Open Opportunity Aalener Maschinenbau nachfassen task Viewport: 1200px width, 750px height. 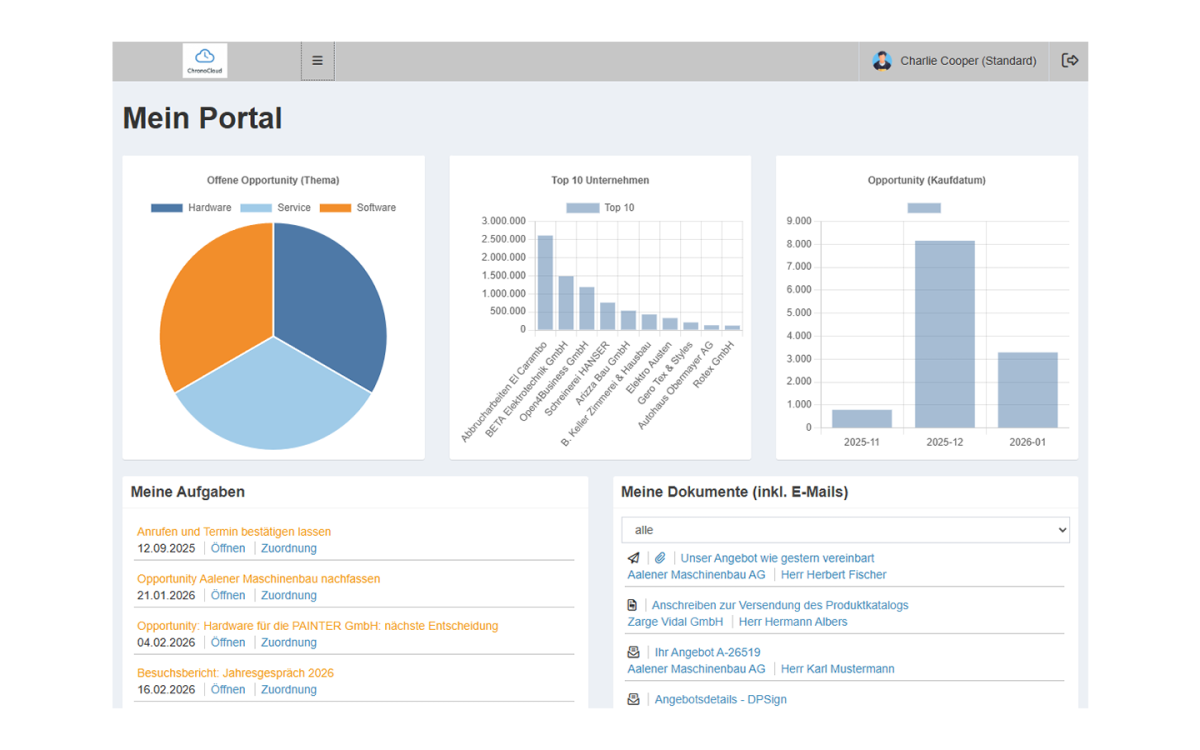258,579
